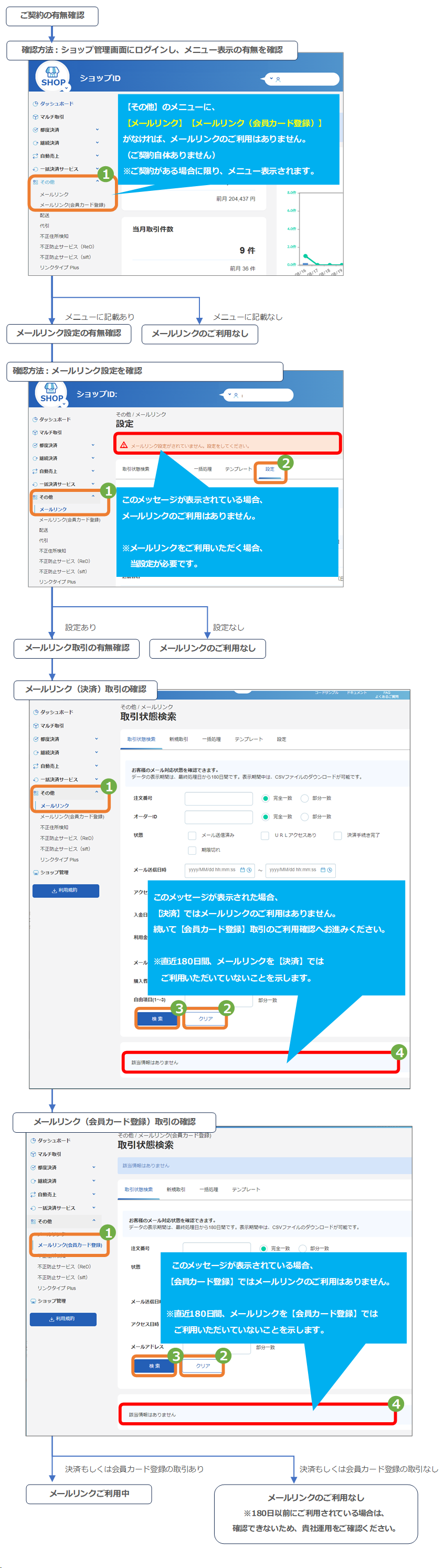Expand 都度決済 chevron in dashboard screenshot
This screenshot has height=1568, width=445.
(x=98, y=130)
